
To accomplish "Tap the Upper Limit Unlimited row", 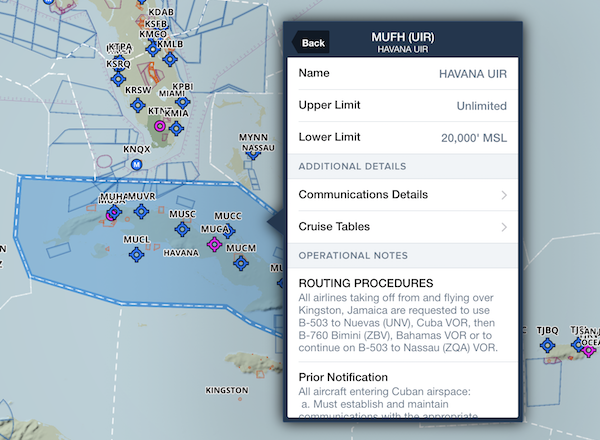I will (402, 106).
